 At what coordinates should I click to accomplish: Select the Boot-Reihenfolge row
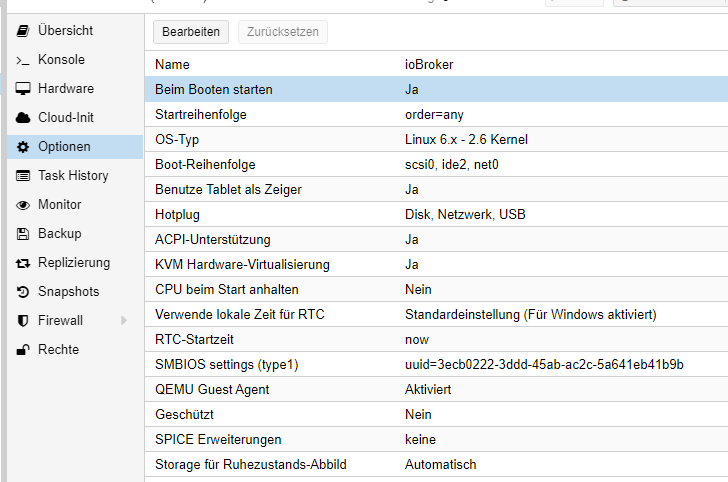click(436, 164)
